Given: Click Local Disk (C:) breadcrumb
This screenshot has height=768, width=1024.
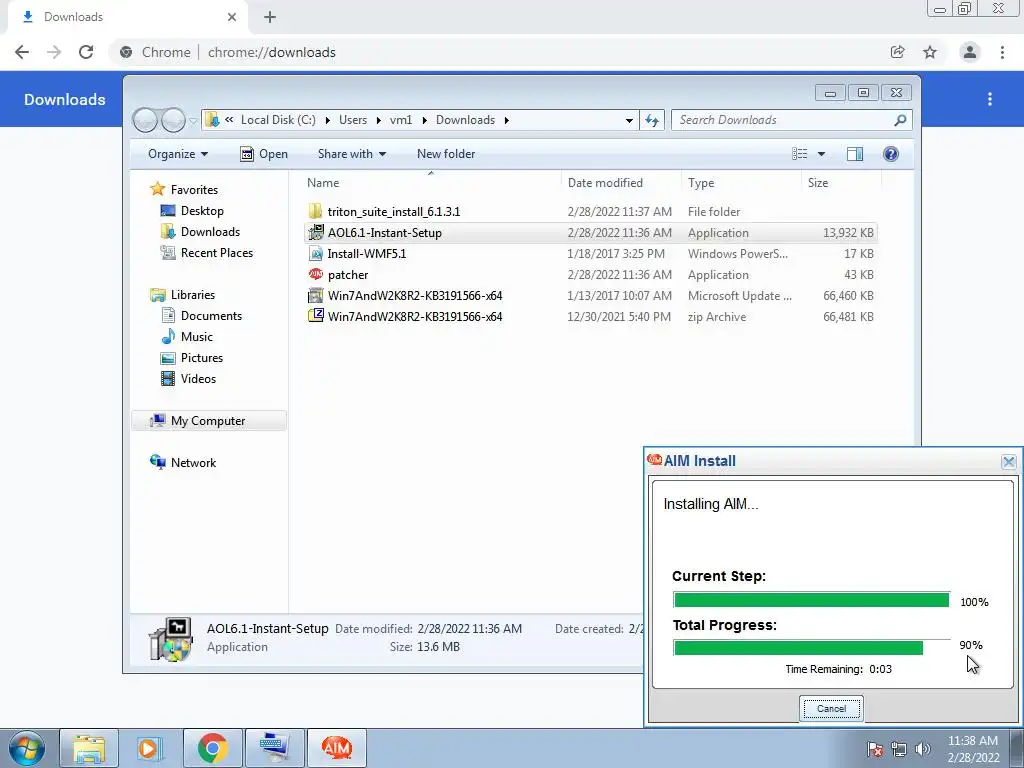Looking at the screenshot, I should tap(278, 120).
